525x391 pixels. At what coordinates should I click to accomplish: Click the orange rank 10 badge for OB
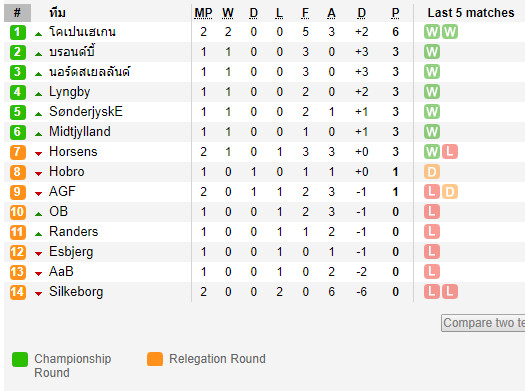(x=17, y=212)
